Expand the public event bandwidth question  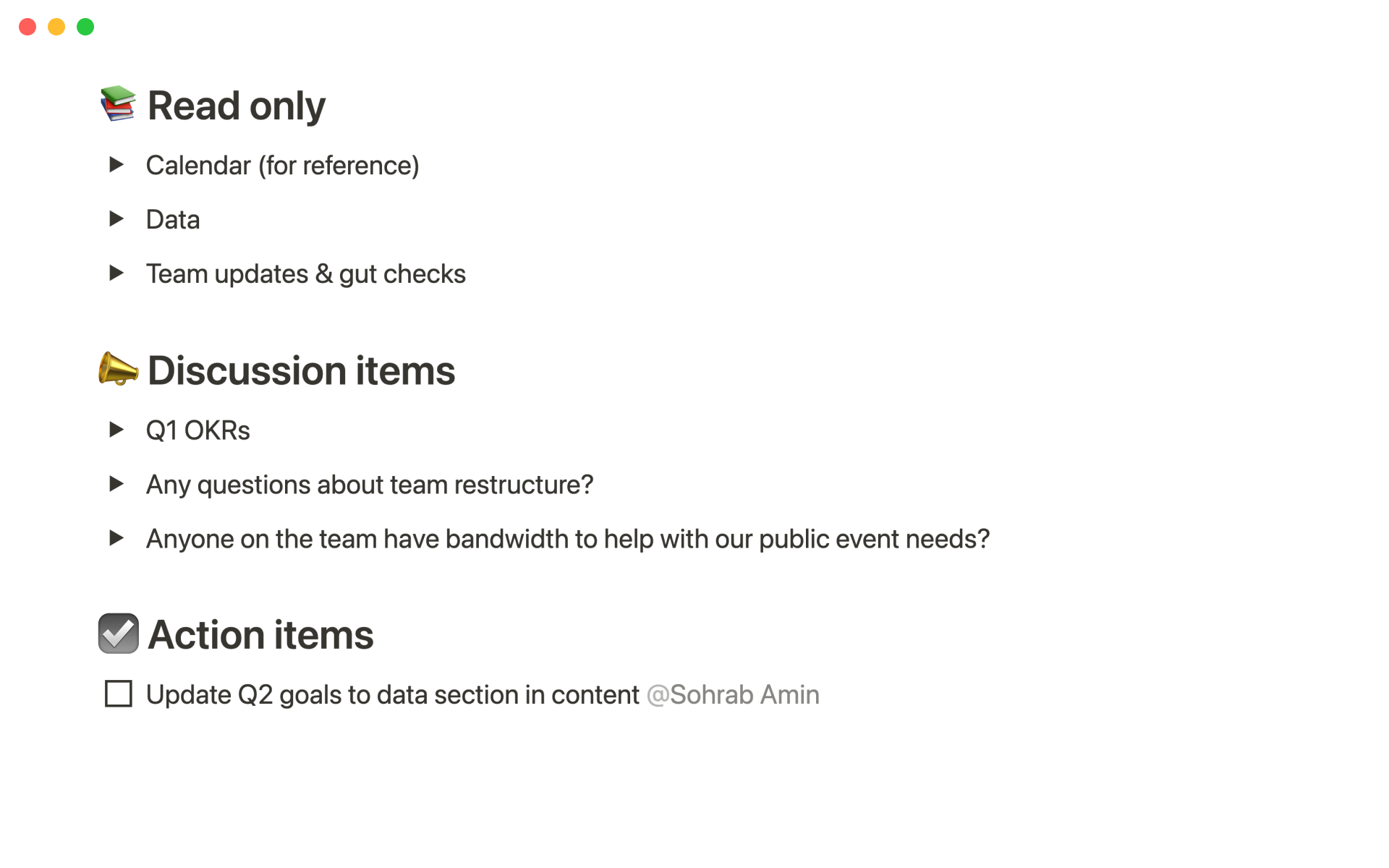point(117,538)
